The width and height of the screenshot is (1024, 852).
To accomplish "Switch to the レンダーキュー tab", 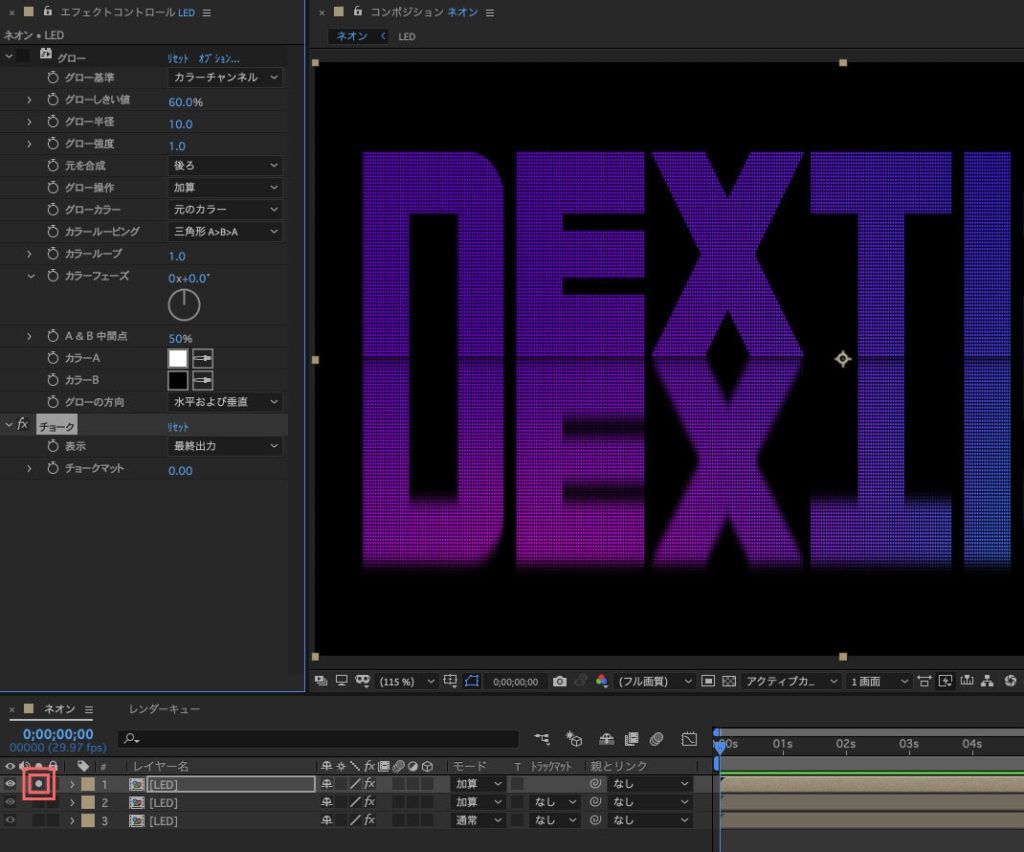I will coord(164,708).
